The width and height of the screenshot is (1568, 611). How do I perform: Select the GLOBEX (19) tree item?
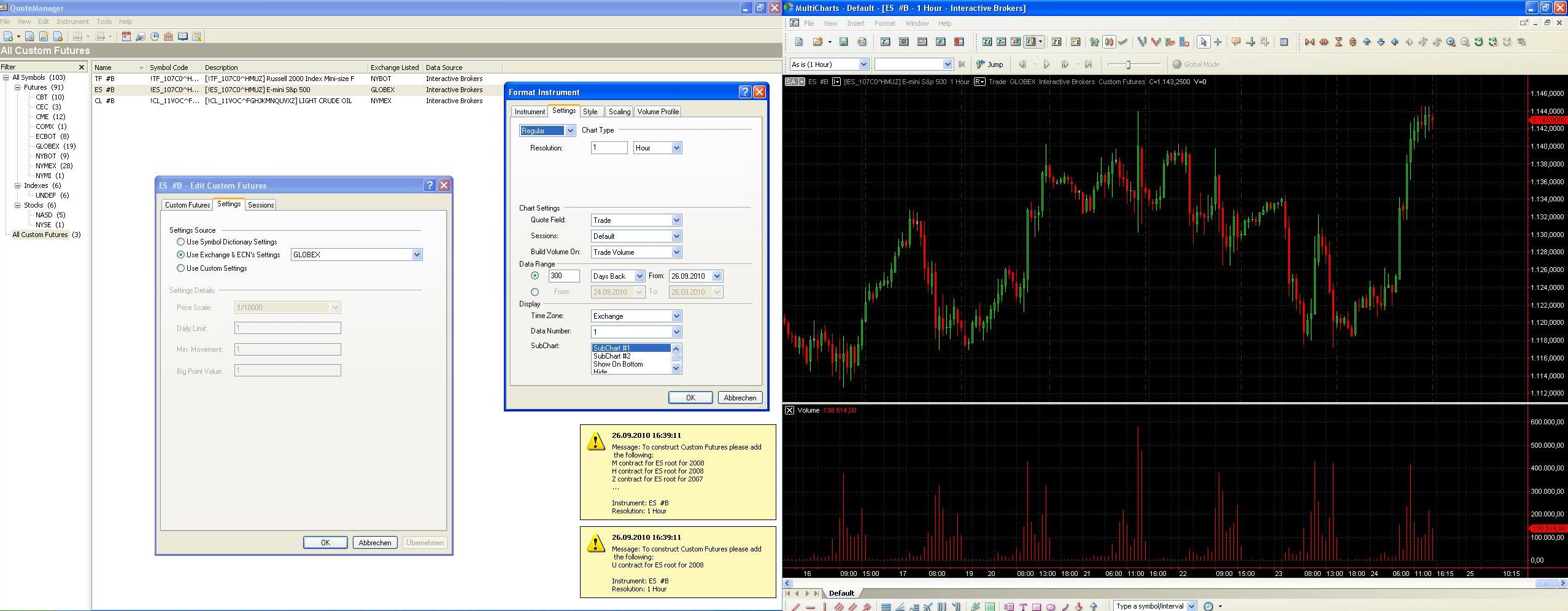[55, 146]
